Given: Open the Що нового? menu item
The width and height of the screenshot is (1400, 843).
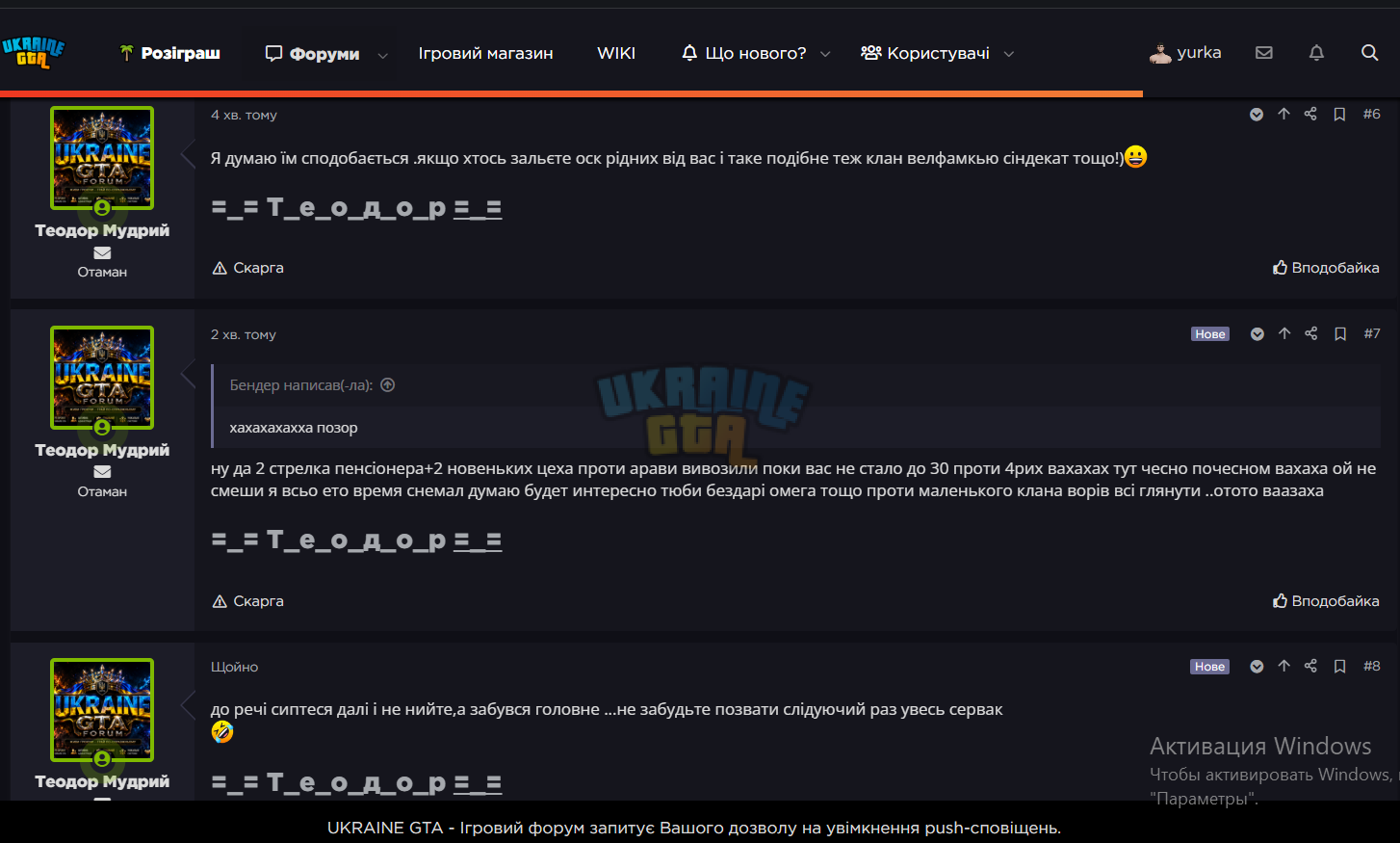Looking at the screenshot, I should 743,53.
